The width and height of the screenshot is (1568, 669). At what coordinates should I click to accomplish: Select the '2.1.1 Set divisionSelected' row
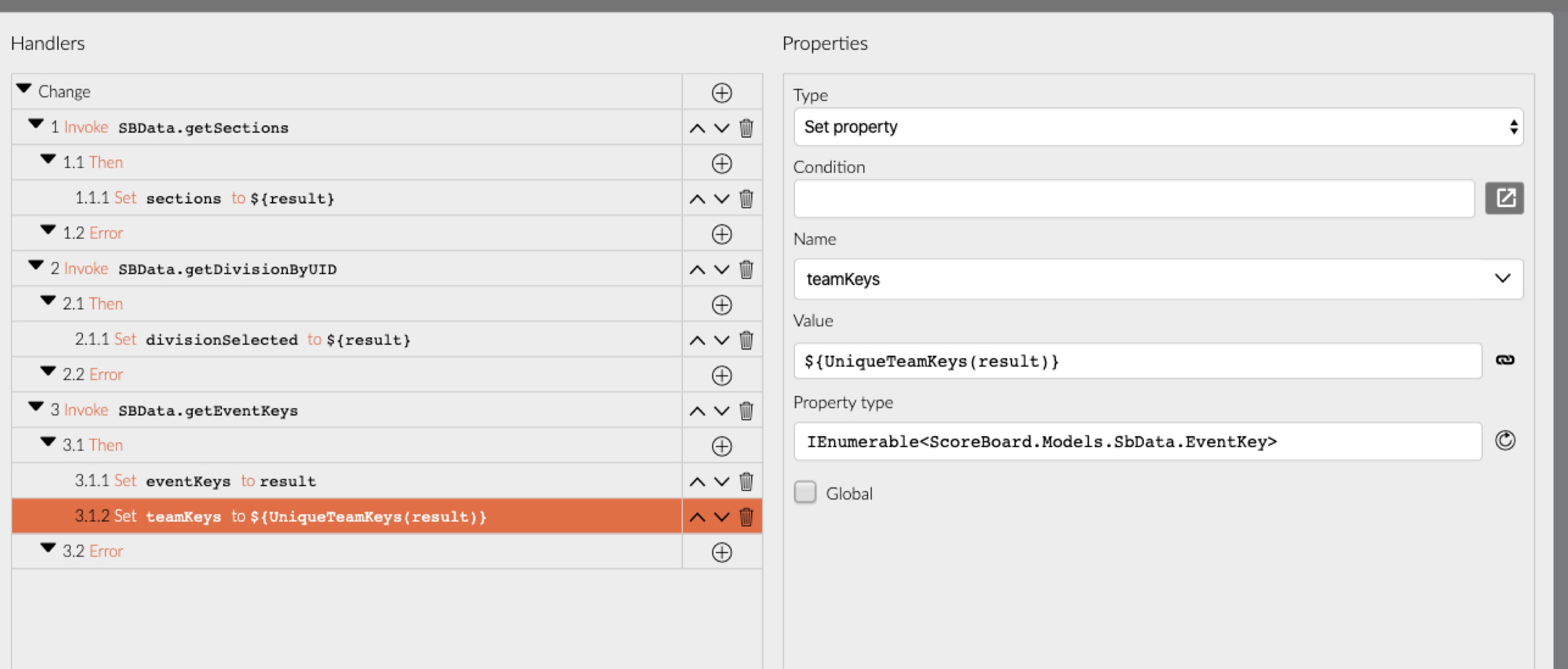point(346,339)
